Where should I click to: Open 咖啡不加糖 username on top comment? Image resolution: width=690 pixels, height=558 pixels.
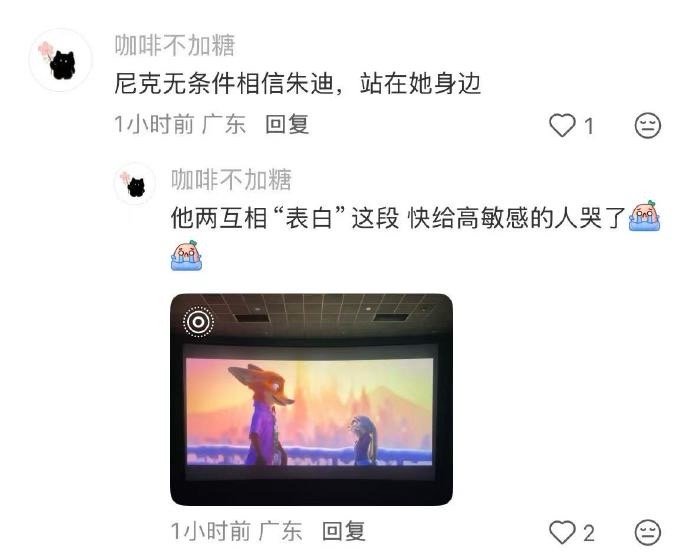coord(175,45)
